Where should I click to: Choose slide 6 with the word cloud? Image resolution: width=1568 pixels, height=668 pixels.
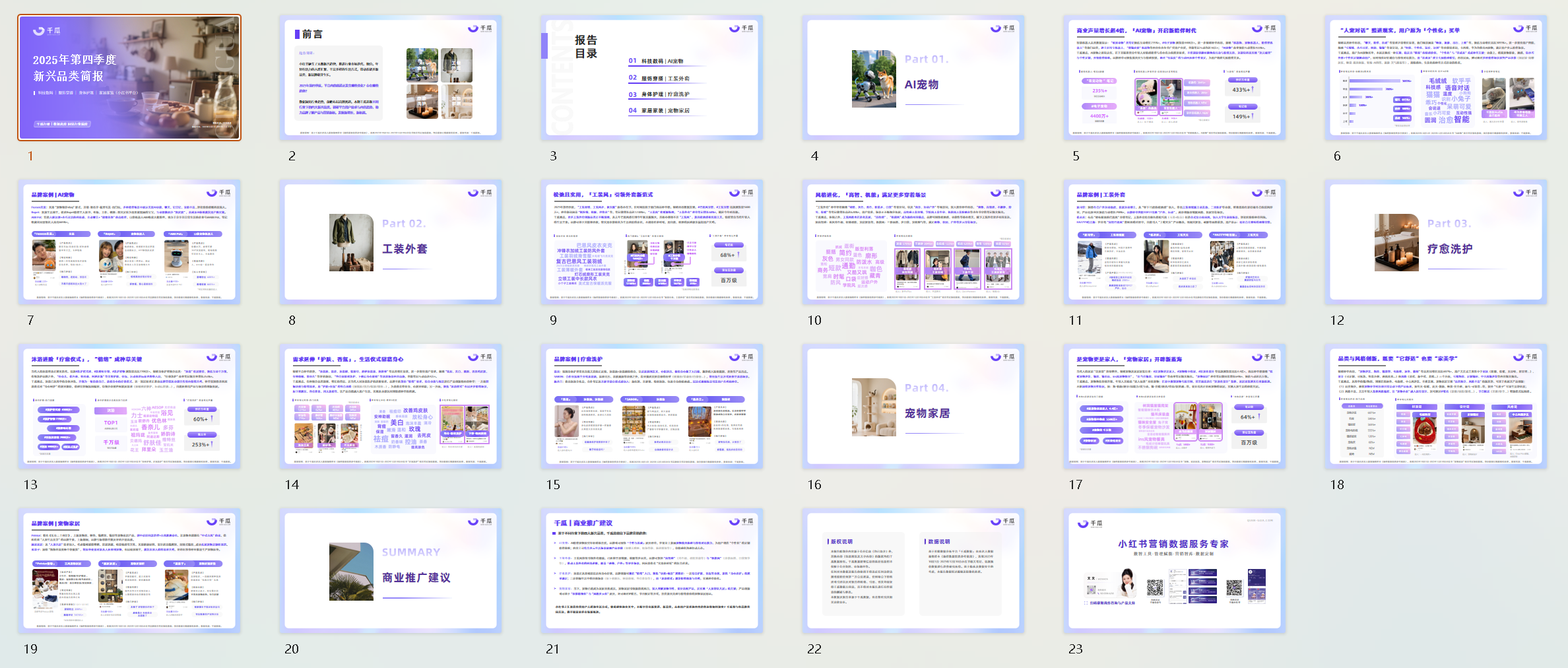click(x=1435, y=78)
